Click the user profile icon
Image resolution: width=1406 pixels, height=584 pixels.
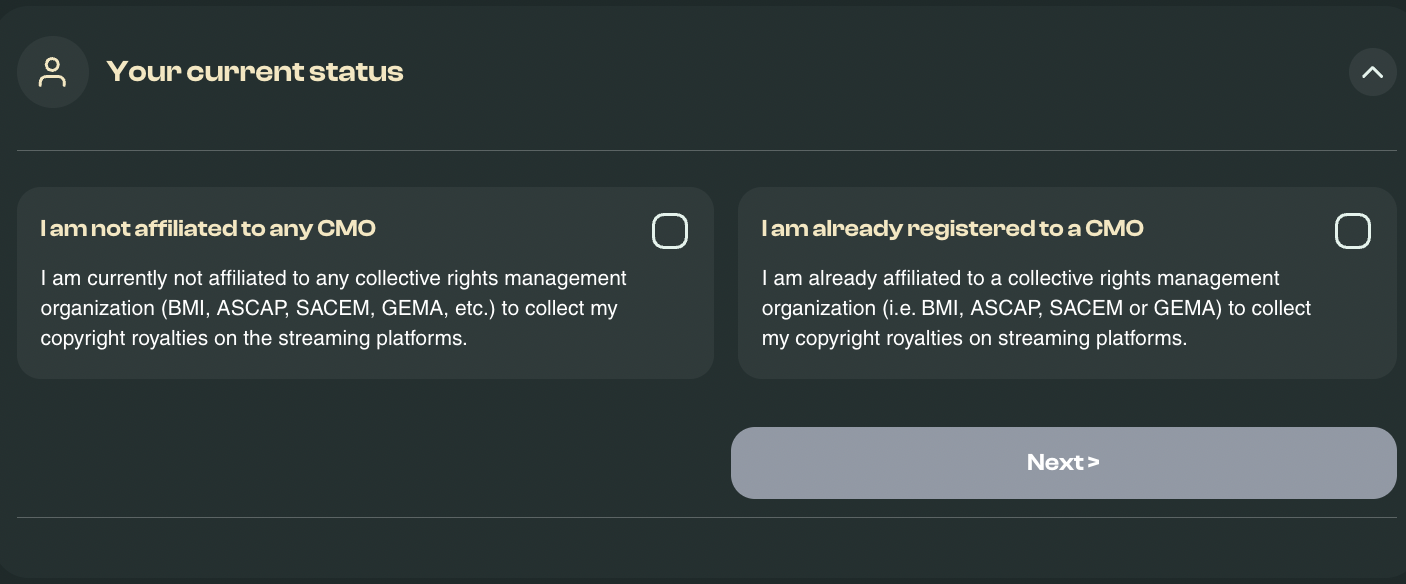point(53,72)
